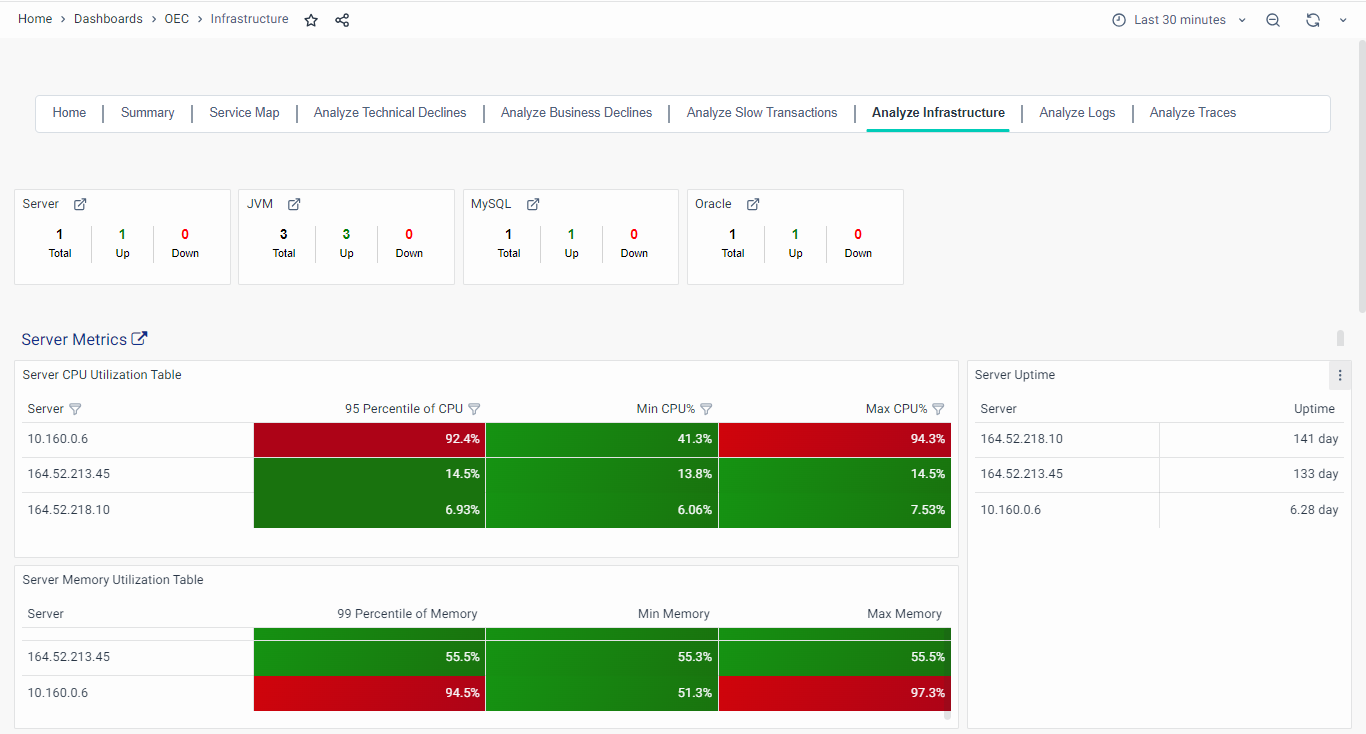Filter the 95 Percentile of CPU column
Viewport: 1366px width, 734px height.
pyautogui.click(x=475, y=409)
